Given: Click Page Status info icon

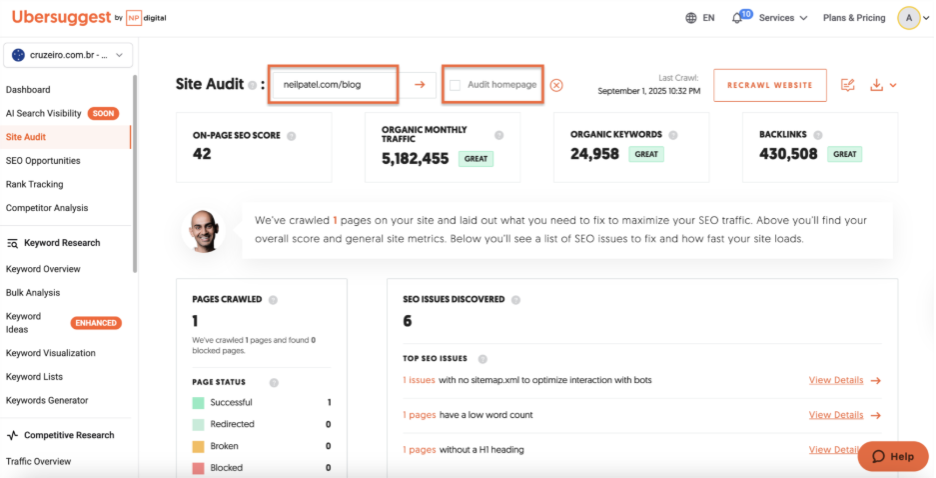Looking at the screenshot, I should coord(274,383).
